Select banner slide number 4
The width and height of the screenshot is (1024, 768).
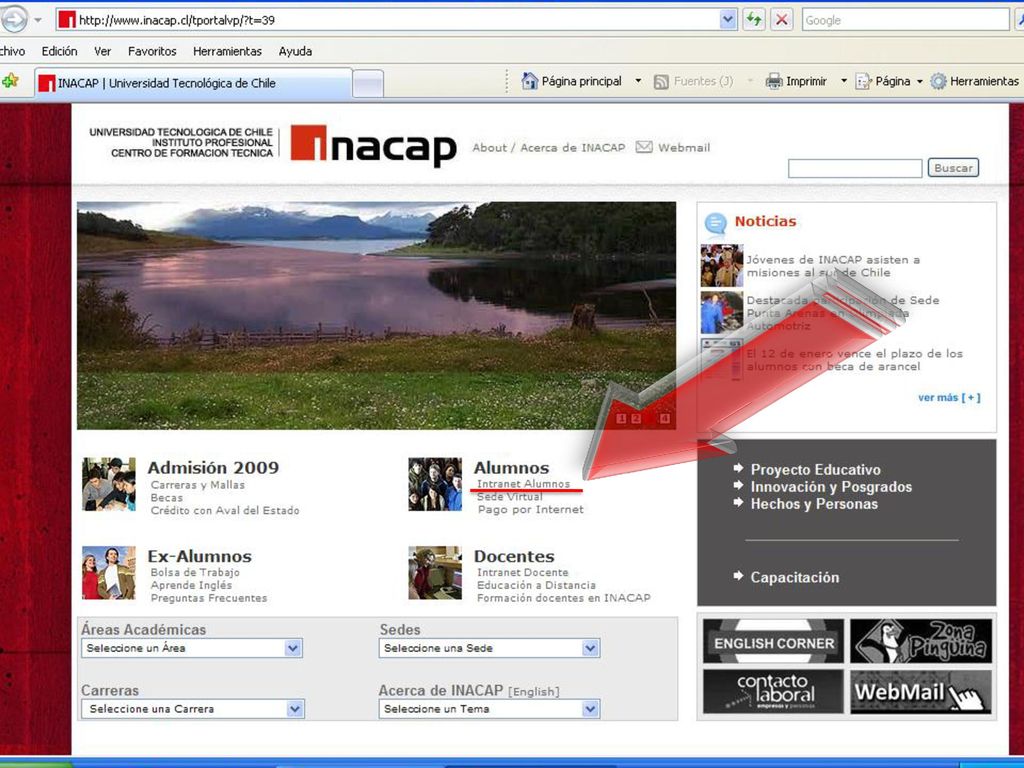[665, 419]
